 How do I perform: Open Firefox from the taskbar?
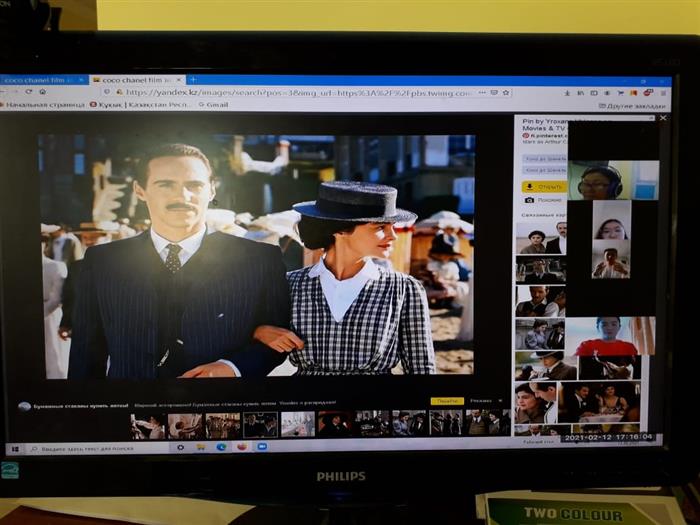[241, 446]
